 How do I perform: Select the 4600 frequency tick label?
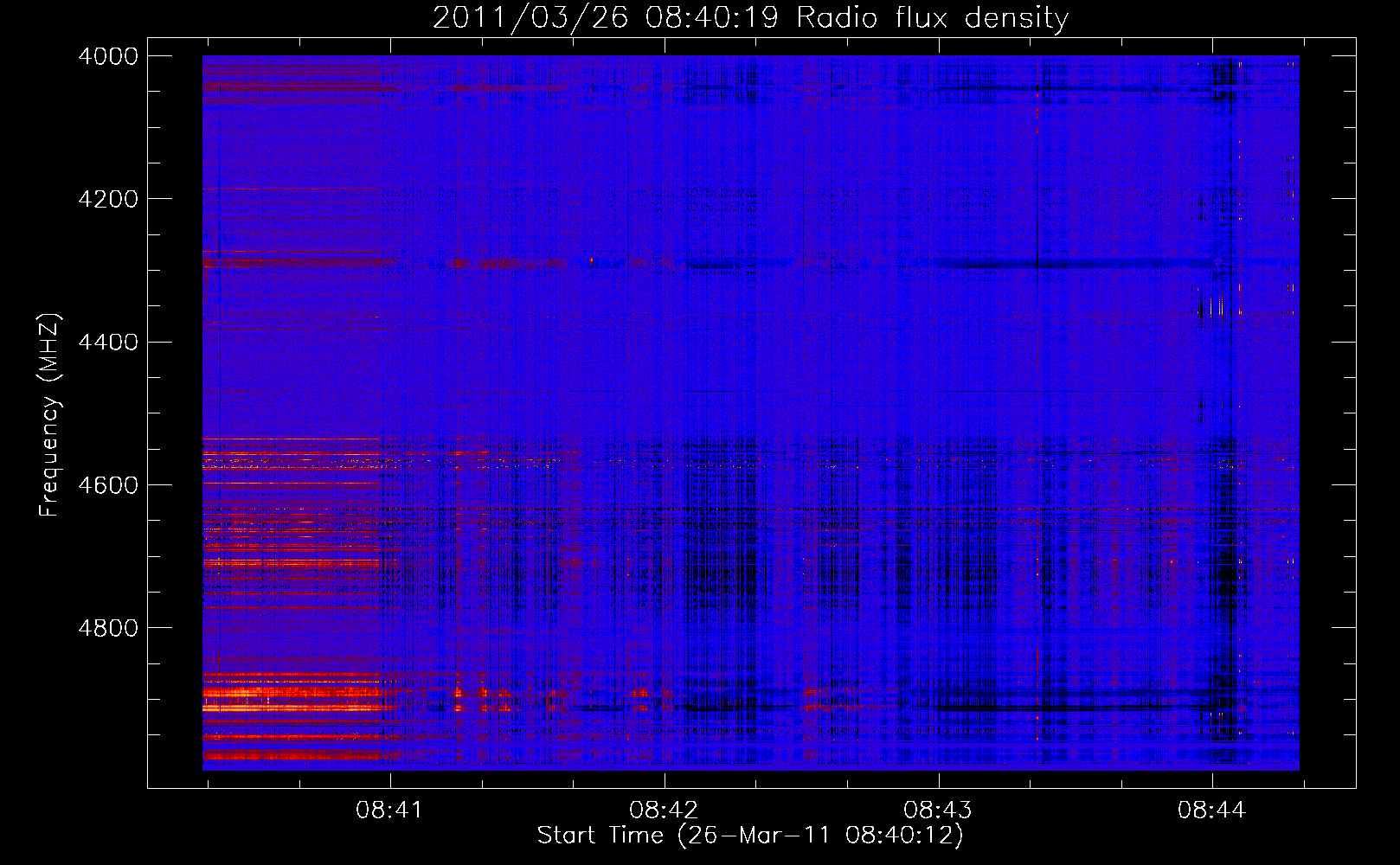(x=108, y=485)
